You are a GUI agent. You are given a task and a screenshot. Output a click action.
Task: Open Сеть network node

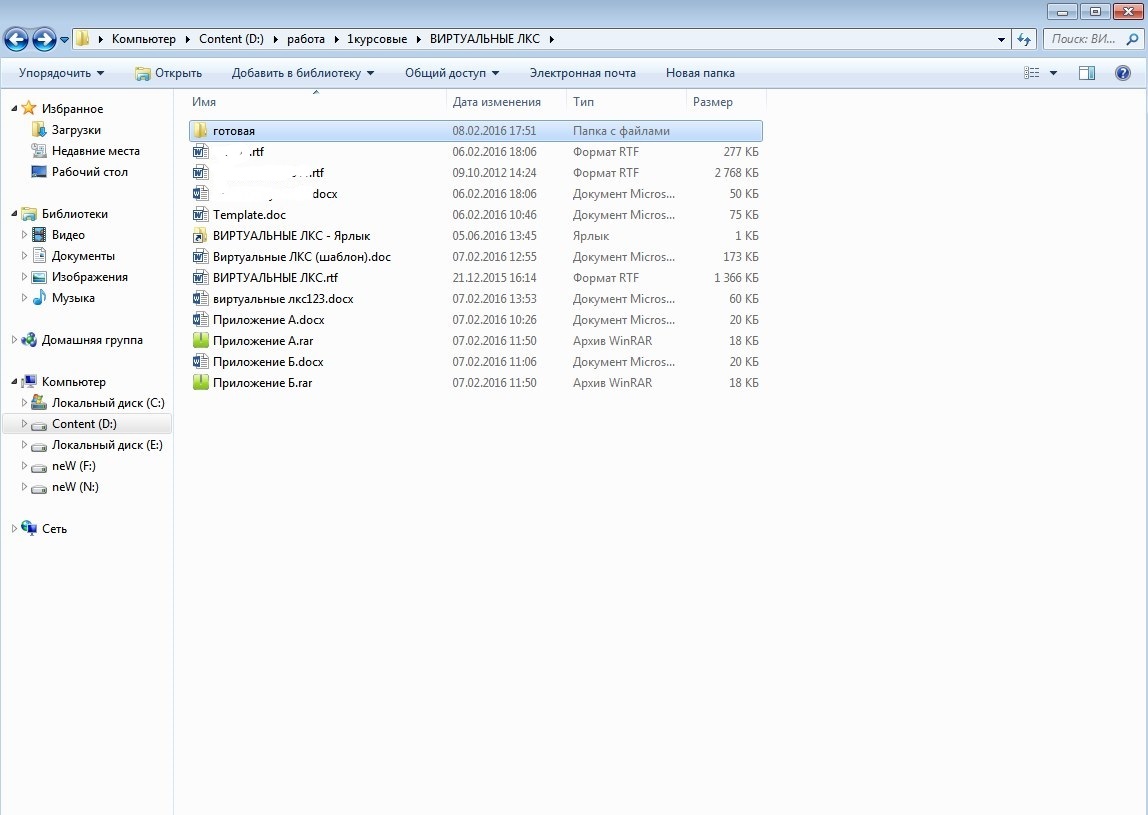(54, 529)
